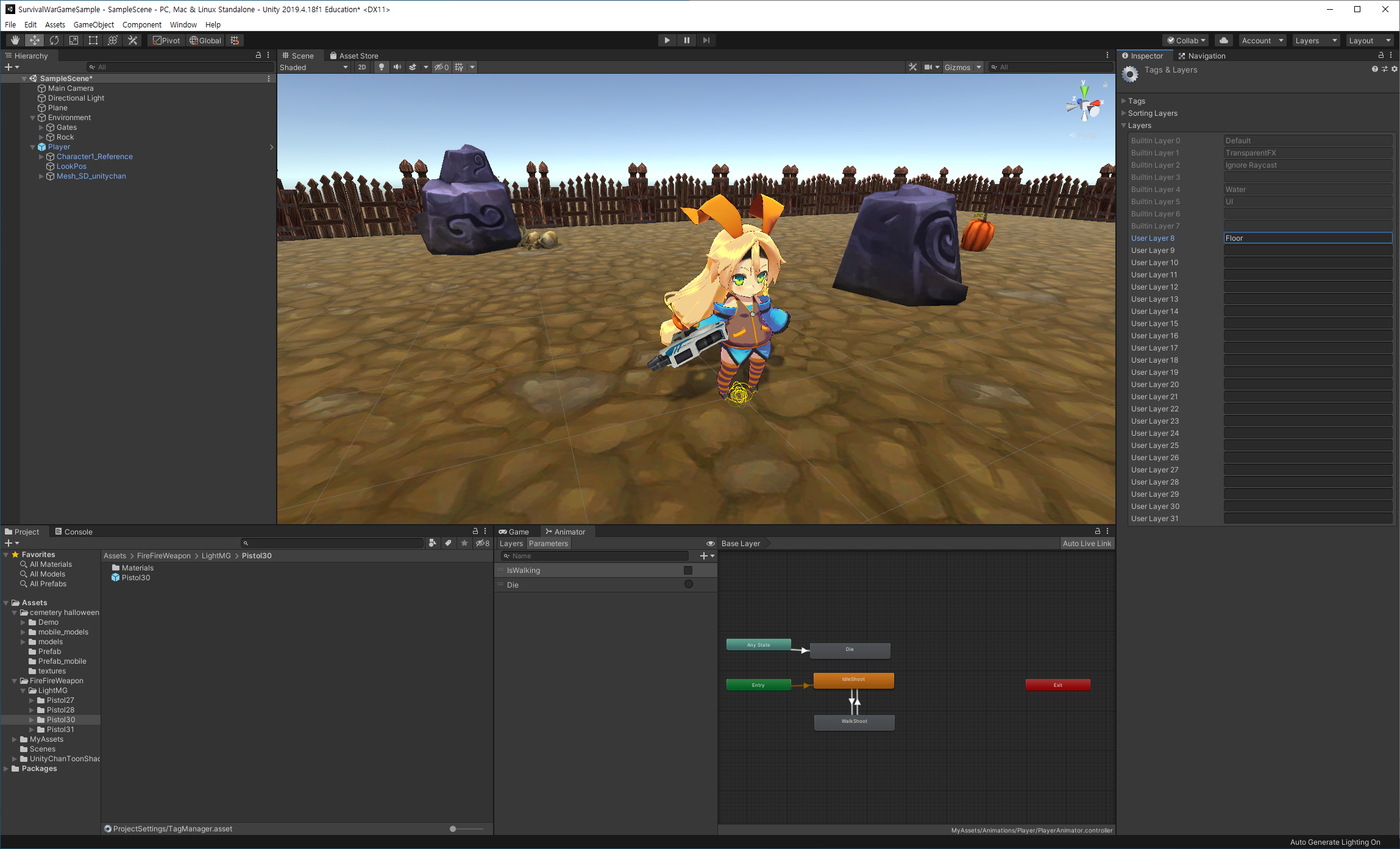Click the Auto Live Link button
This screenshot has height=849, width=1400.
(x=1086, y=544)
